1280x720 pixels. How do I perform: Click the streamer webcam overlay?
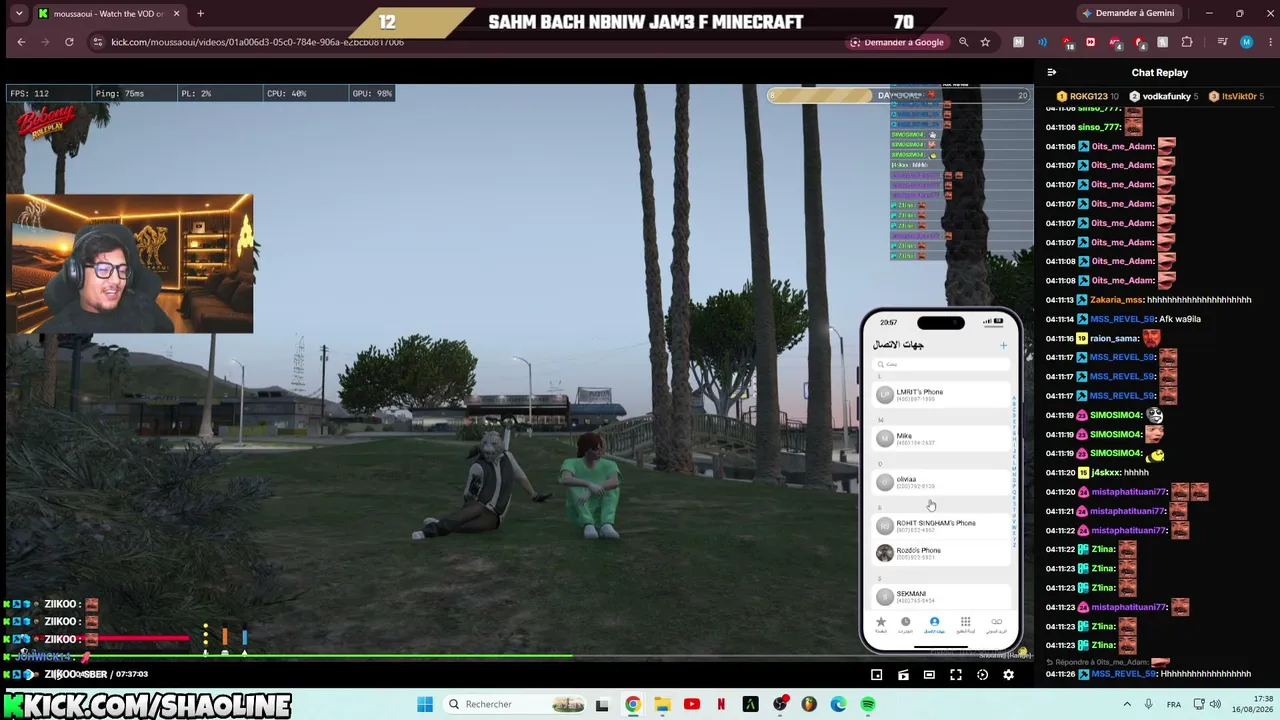coord(130,264)
